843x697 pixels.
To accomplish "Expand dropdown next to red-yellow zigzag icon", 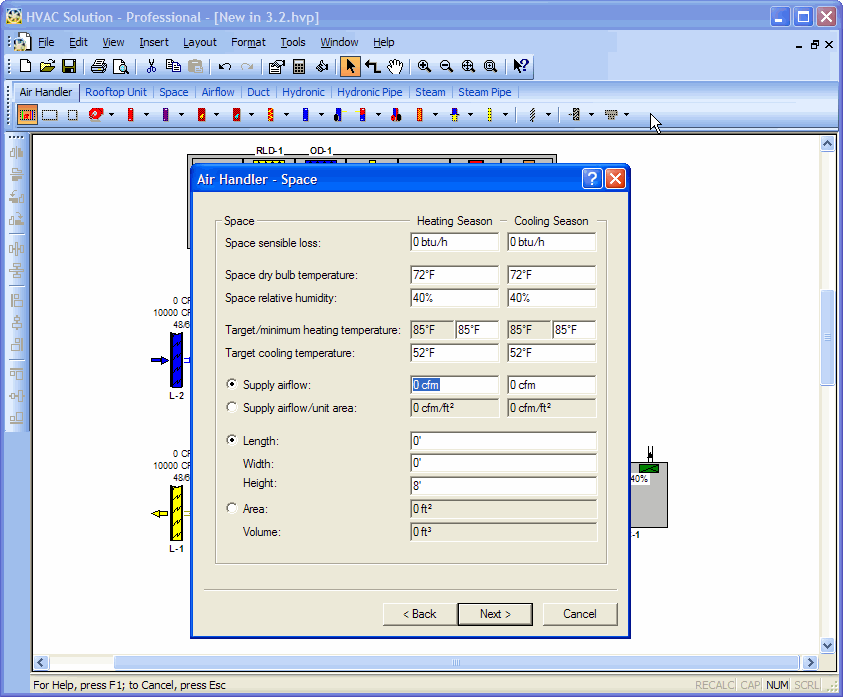I will (x=286, y=115).
